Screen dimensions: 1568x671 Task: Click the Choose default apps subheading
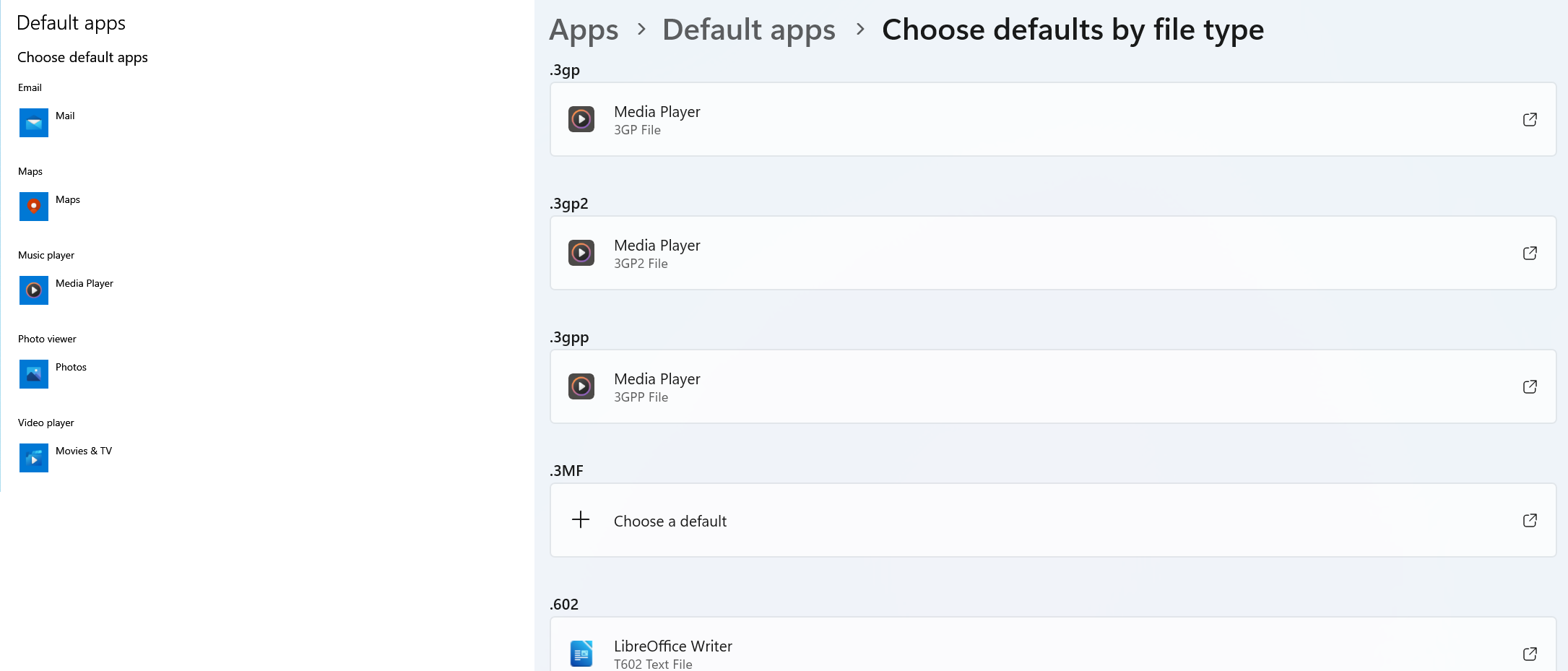point(82,57)
